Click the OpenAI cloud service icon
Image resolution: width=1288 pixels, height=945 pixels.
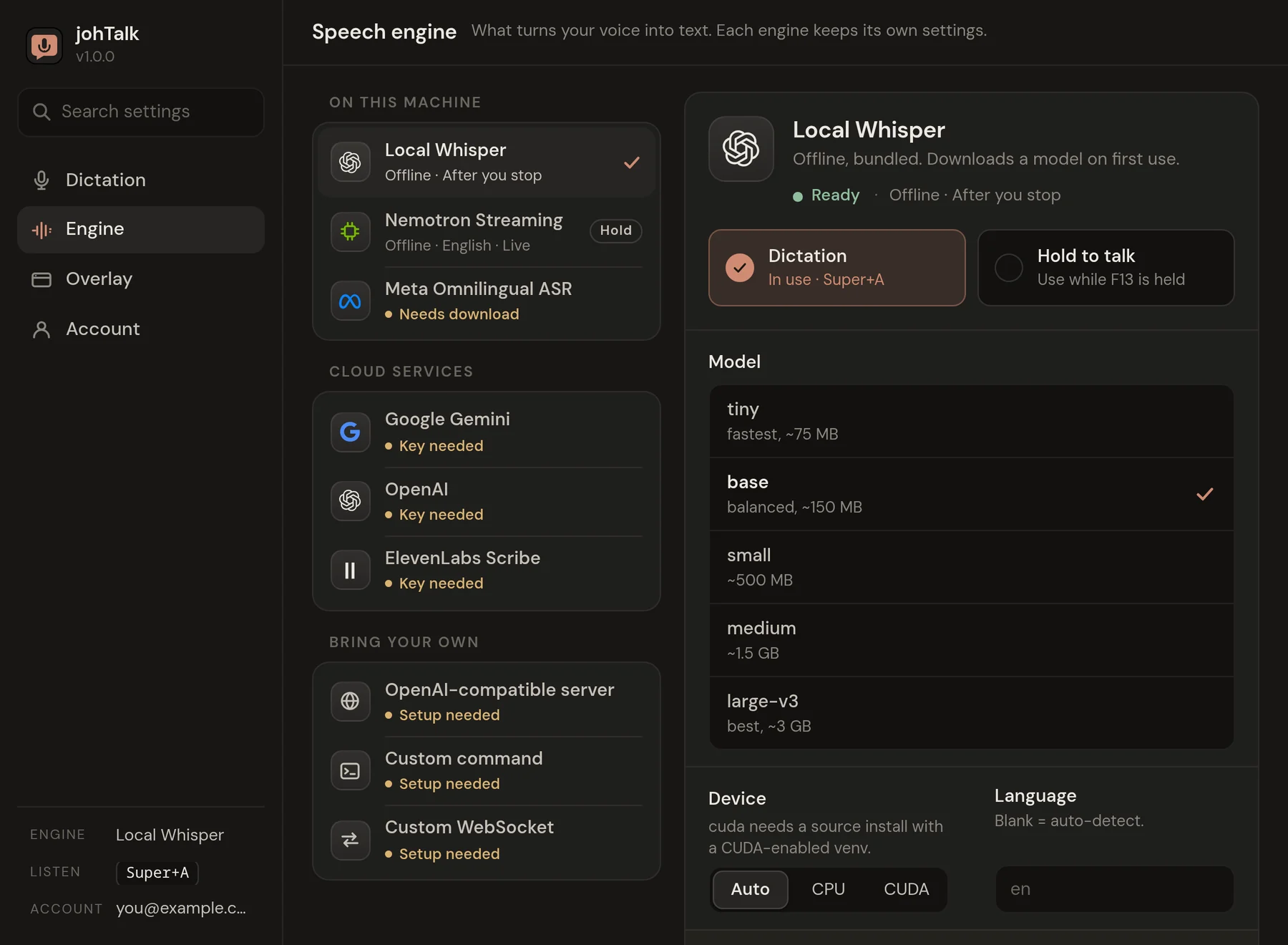(350, 500)
